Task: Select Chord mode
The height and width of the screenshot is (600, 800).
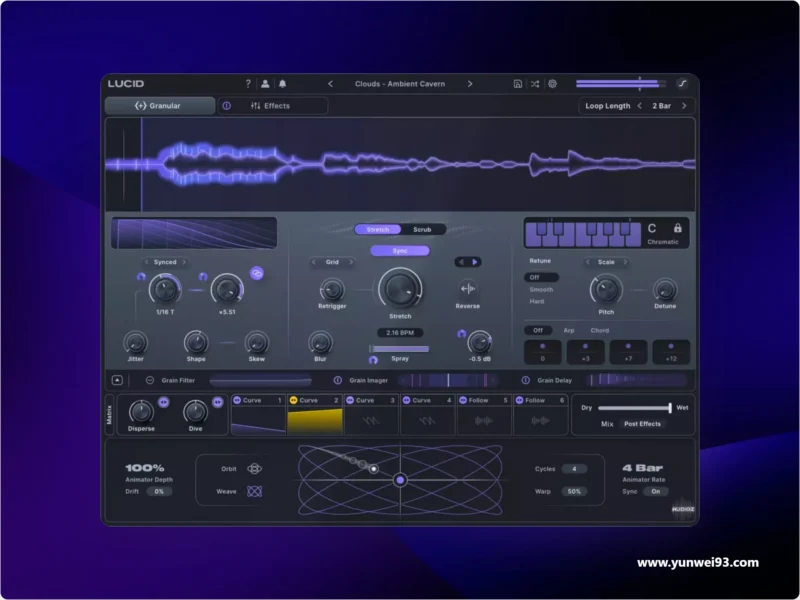Action: [600, 331]
